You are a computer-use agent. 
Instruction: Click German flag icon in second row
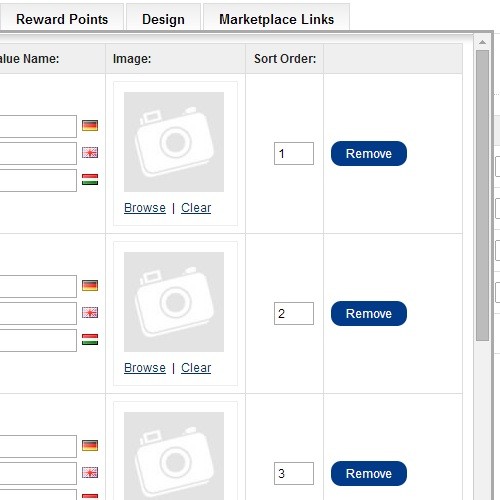coord(90,286)
